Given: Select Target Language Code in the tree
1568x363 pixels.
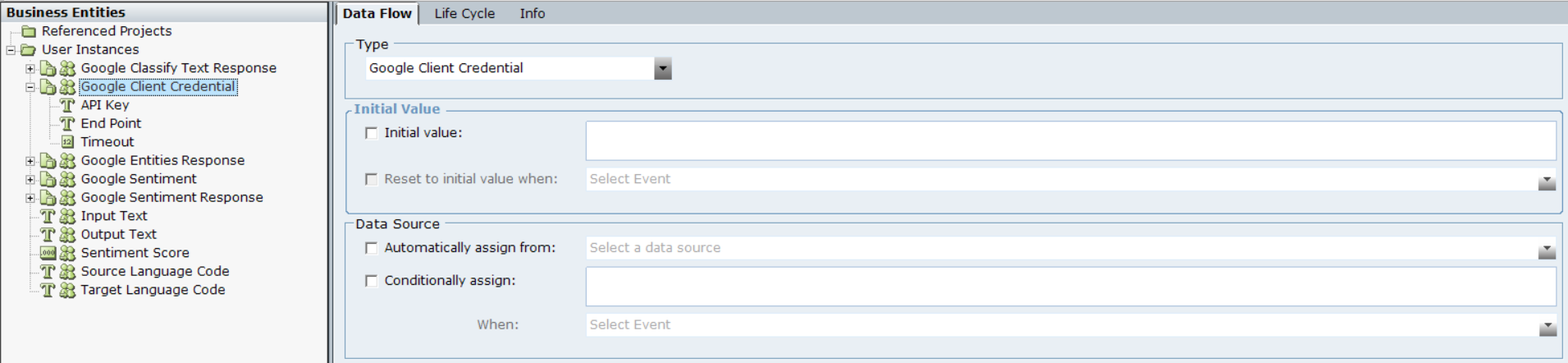Looking at the screenshot, I should [x=153, y=290].
